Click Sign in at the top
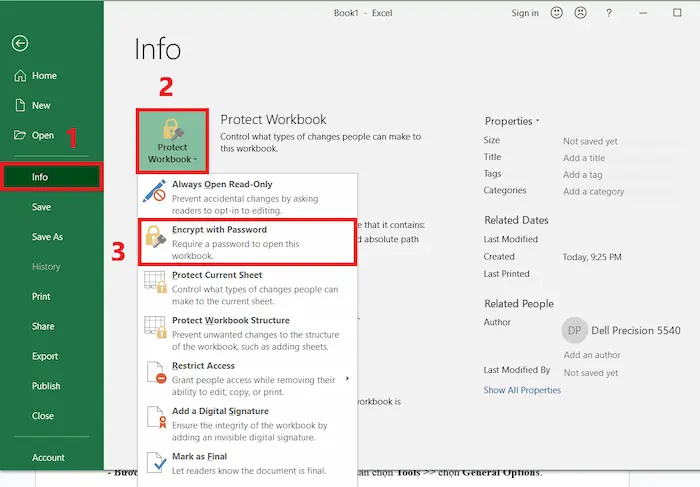This screenshot has height=487, width=700. click(525, 13)
